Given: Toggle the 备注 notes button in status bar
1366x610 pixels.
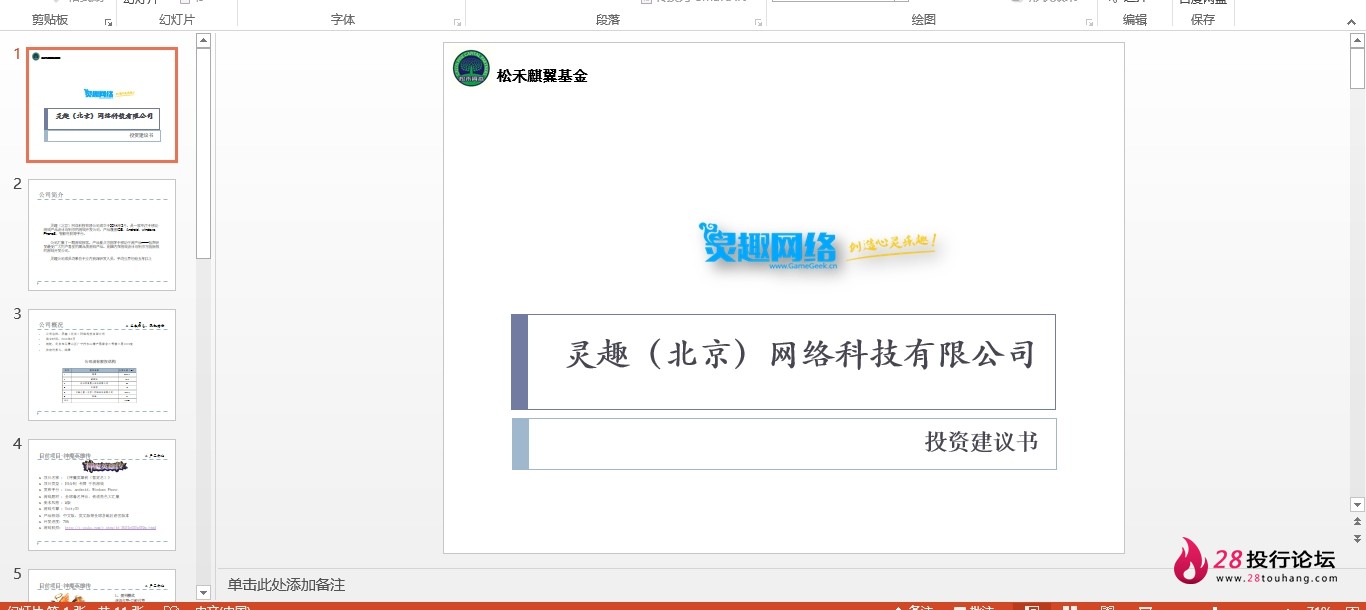Looking at the screenshot, I should click(912, 606).
